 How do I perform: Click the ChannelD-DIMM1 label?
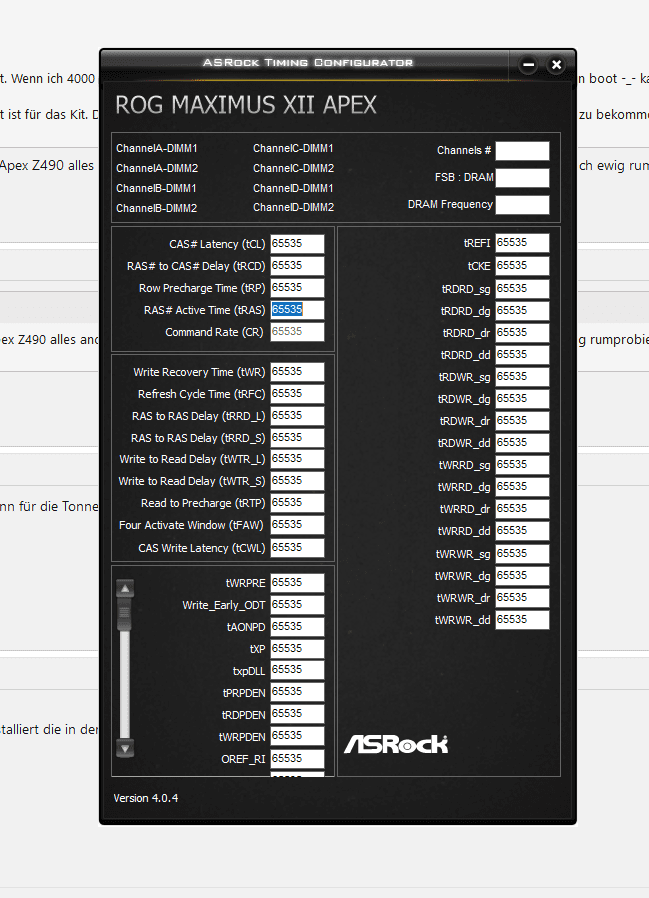coord(293,188)
